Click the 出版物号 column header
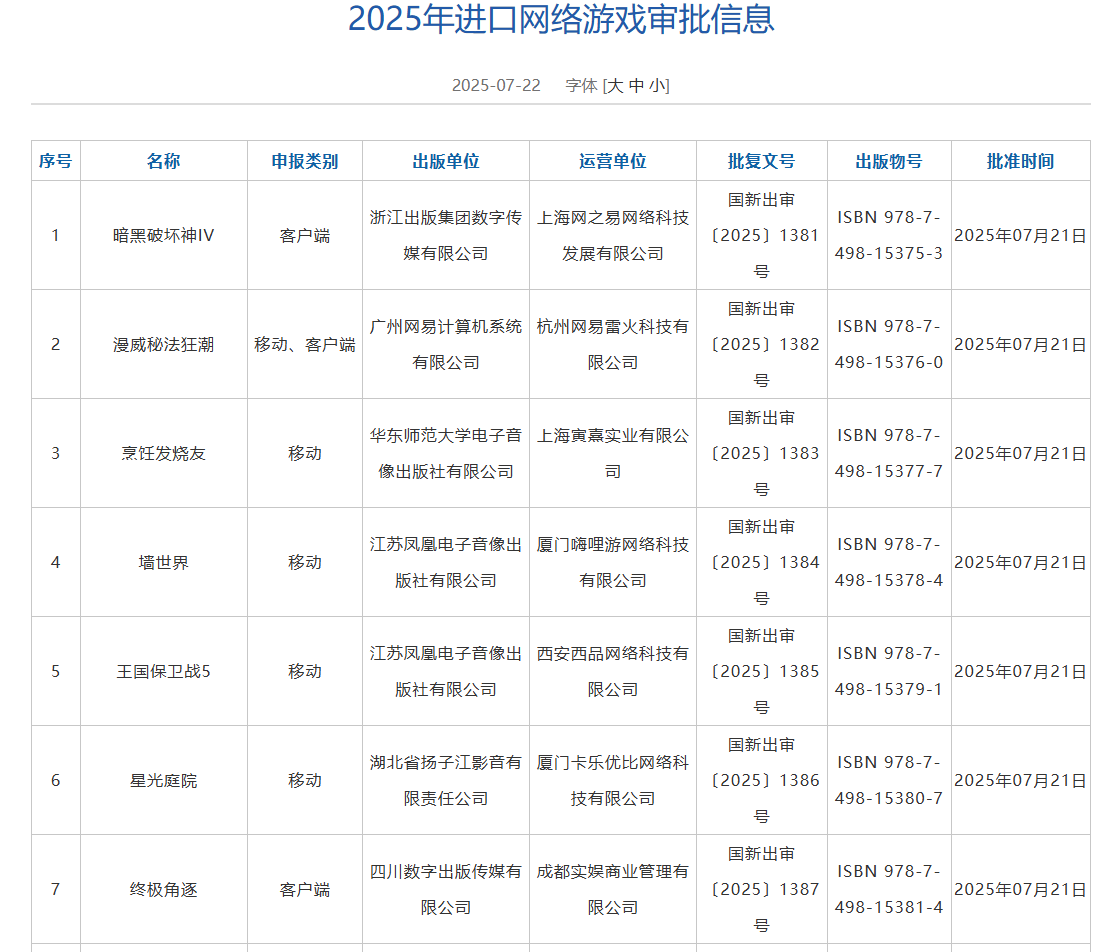The image size is (1112, 952). click(x=889, y=161)
